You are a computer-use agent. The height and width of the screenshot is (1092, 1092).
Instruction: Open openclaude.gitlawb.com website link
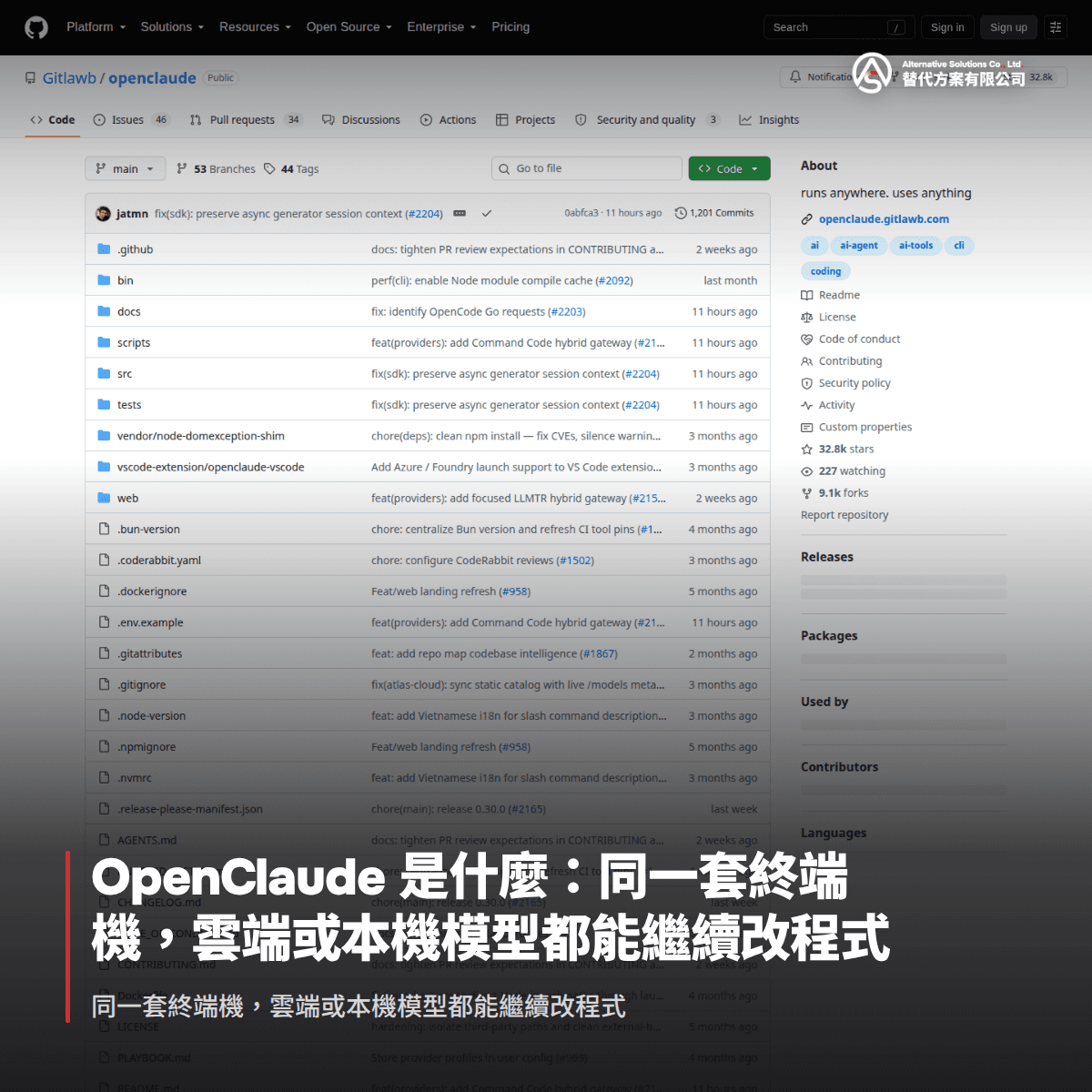pos(884,219)
